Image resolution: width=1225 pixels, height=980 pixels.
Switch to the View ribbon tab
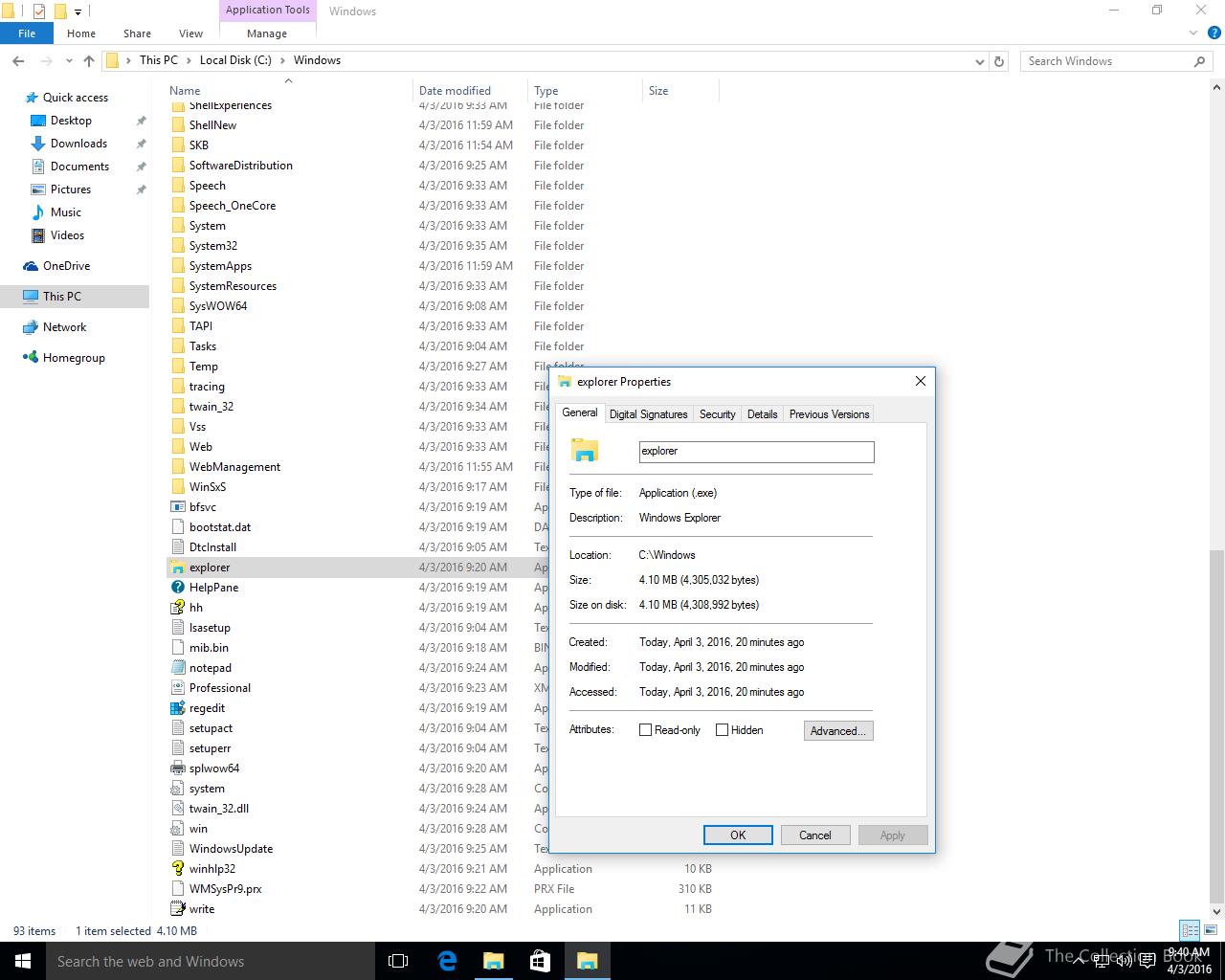point(190,33)
